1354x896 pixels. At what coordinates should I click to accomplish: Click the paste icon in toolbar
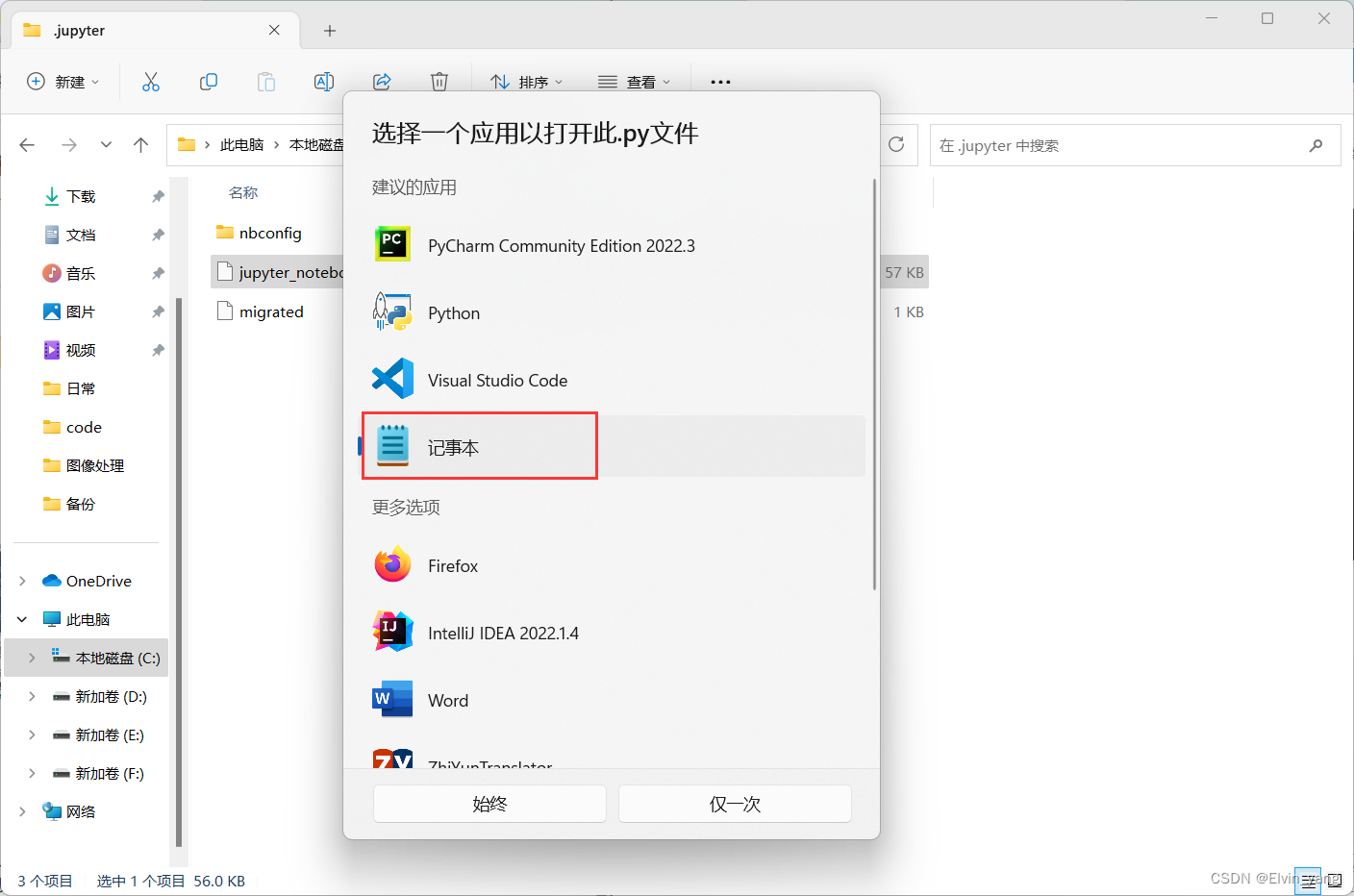click(x=266, y=82)
